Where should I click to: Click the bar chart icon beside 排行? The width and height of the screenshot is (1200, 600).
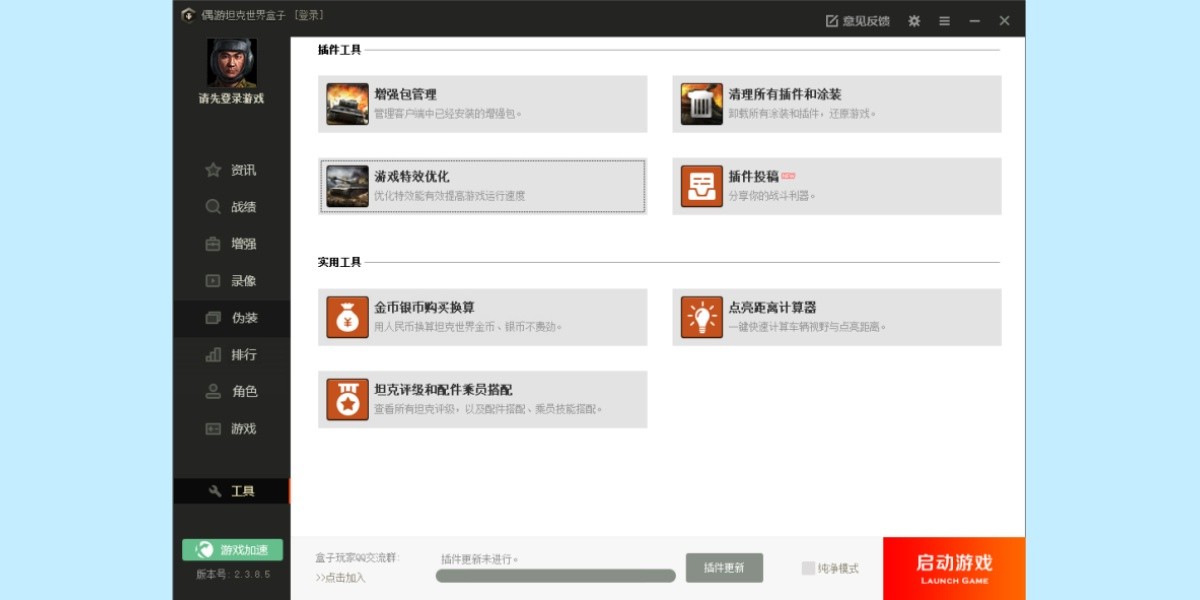click(213, 355)
